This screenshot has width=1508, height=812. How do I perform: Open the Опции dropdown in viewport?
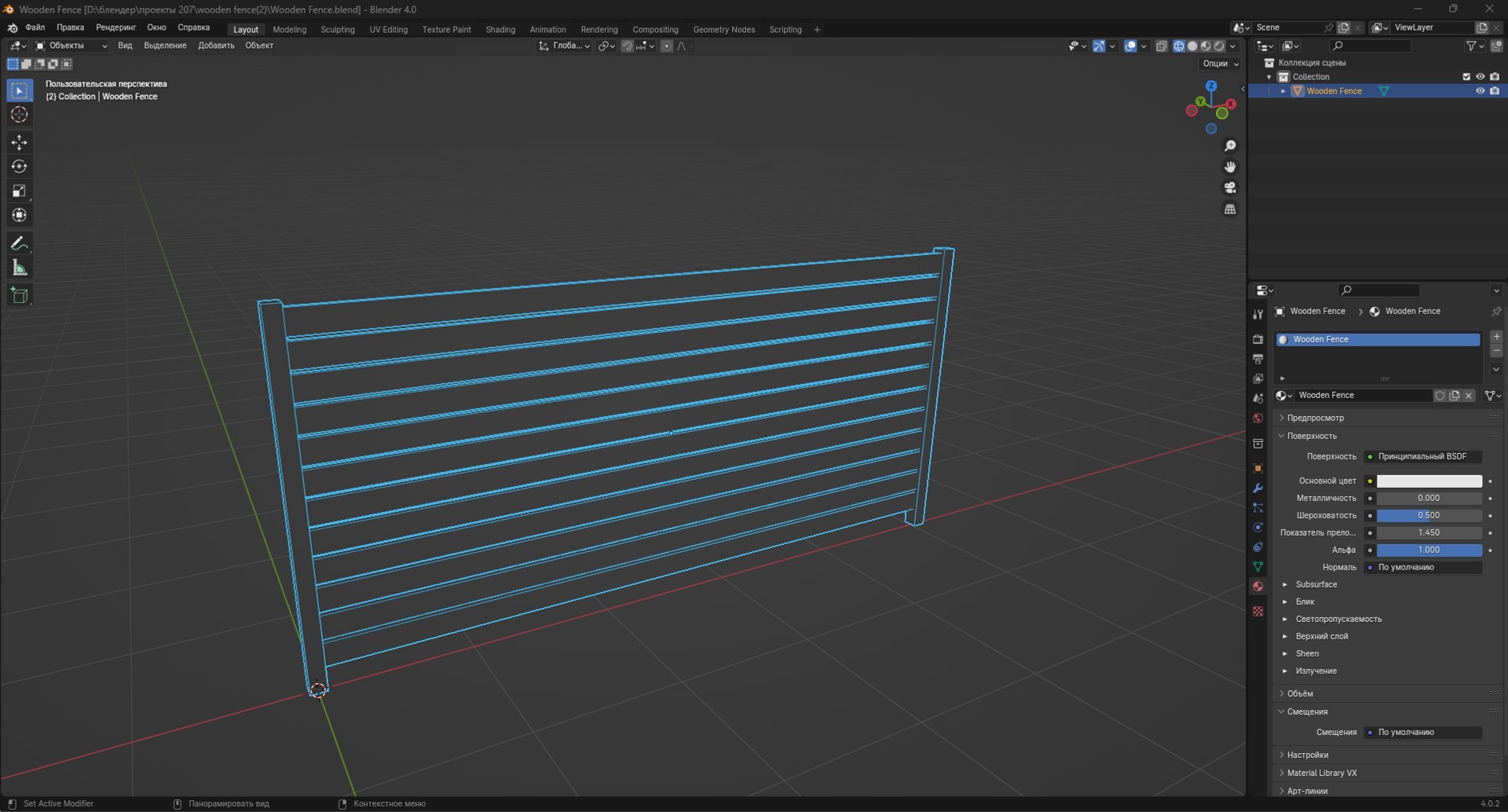(1221, 64)
